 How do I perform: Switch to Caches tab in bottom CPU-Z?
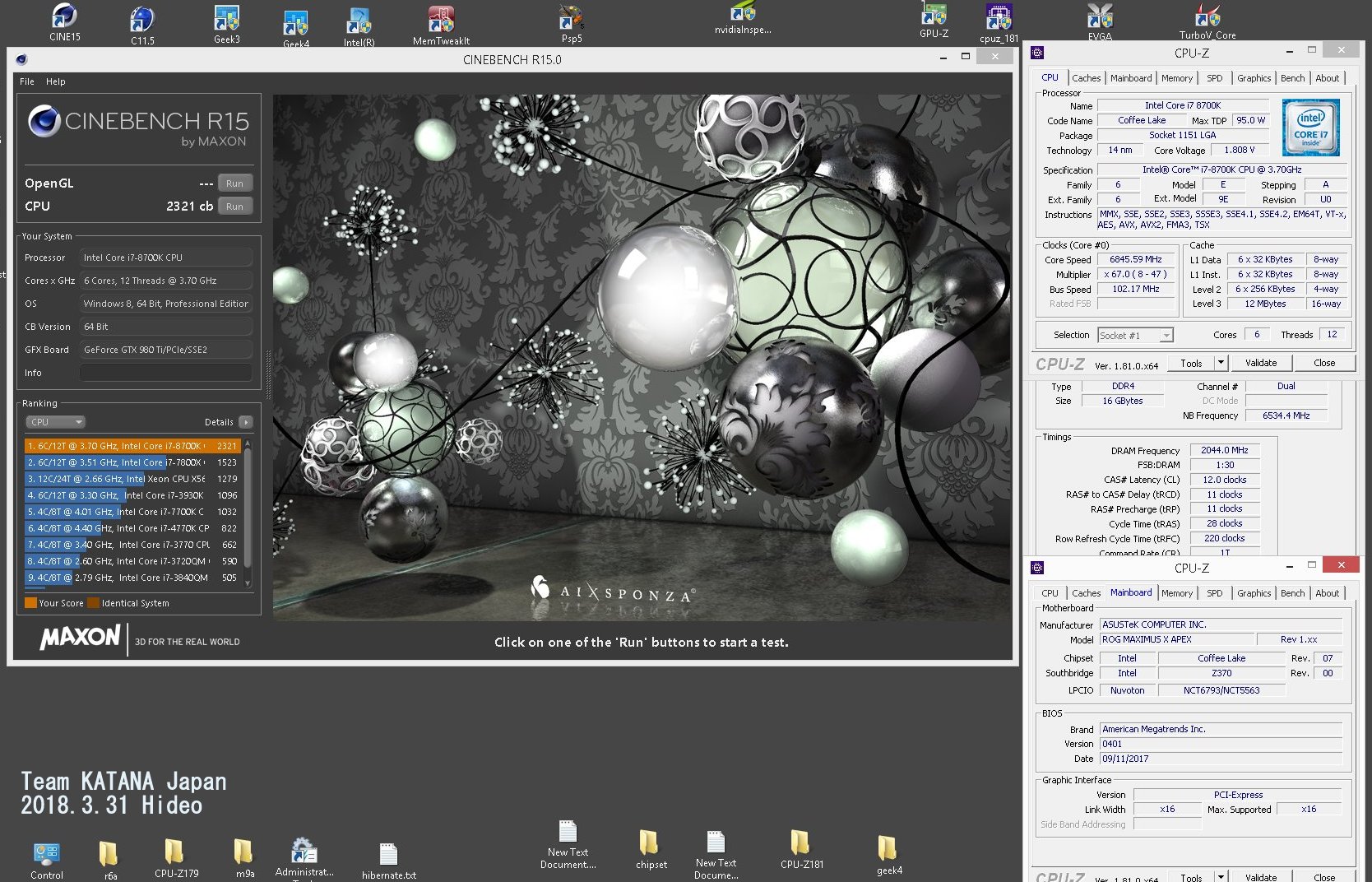pos(1086,593)
